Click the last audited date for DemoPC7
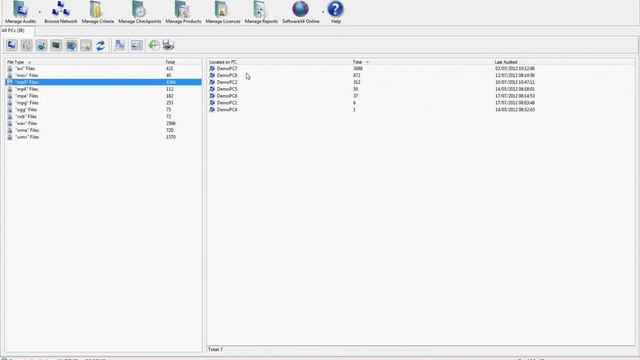This screenshot has height=360, width=640. pos(515,69)
